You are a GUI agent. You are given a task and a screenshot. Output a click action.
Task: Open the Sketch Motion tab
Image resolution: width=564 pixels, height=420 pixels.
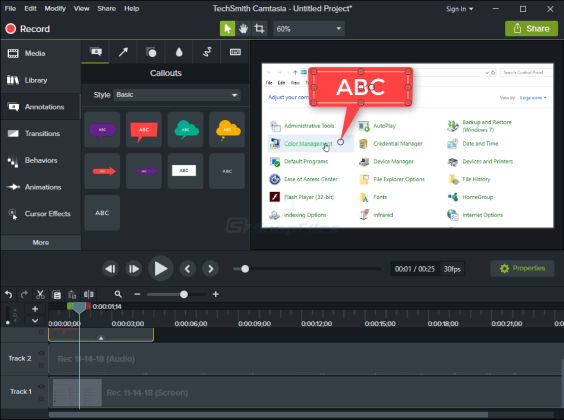tap(207, 52)
